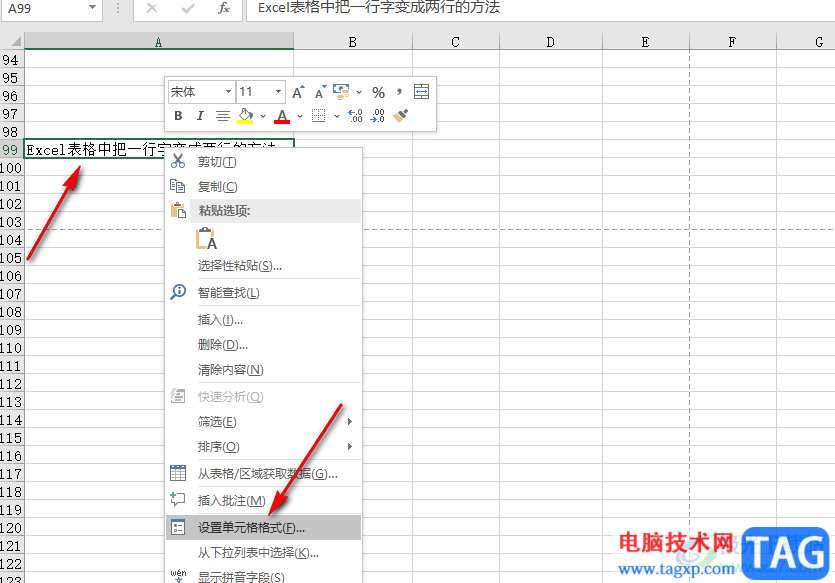Click the center alignment icon
The image size is (835, 583).
(223, 116)
